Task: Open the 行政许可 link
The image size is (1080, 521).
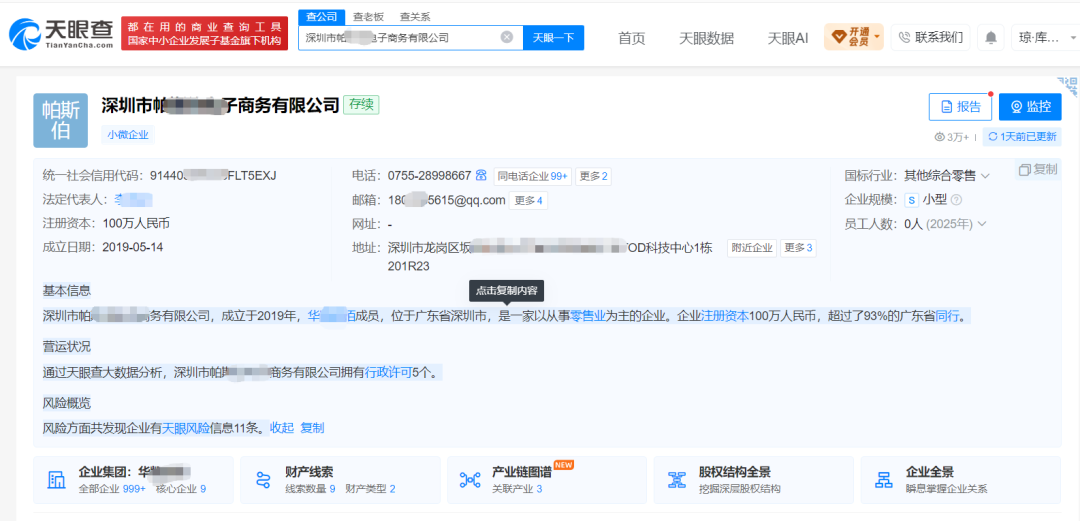Action: click(388, 372)
